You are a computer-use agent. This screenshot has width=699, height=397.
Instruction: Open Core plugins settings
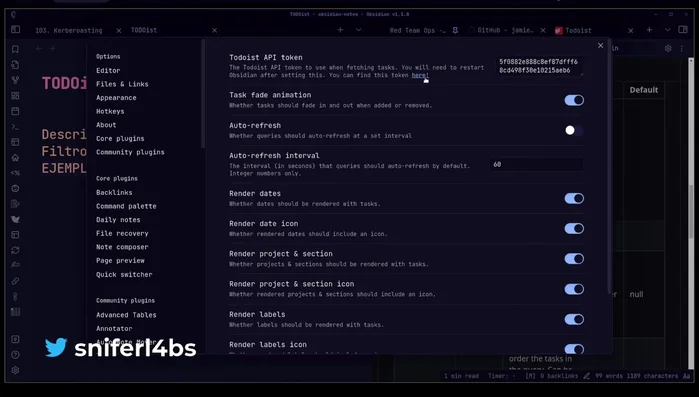pos(120,139)
